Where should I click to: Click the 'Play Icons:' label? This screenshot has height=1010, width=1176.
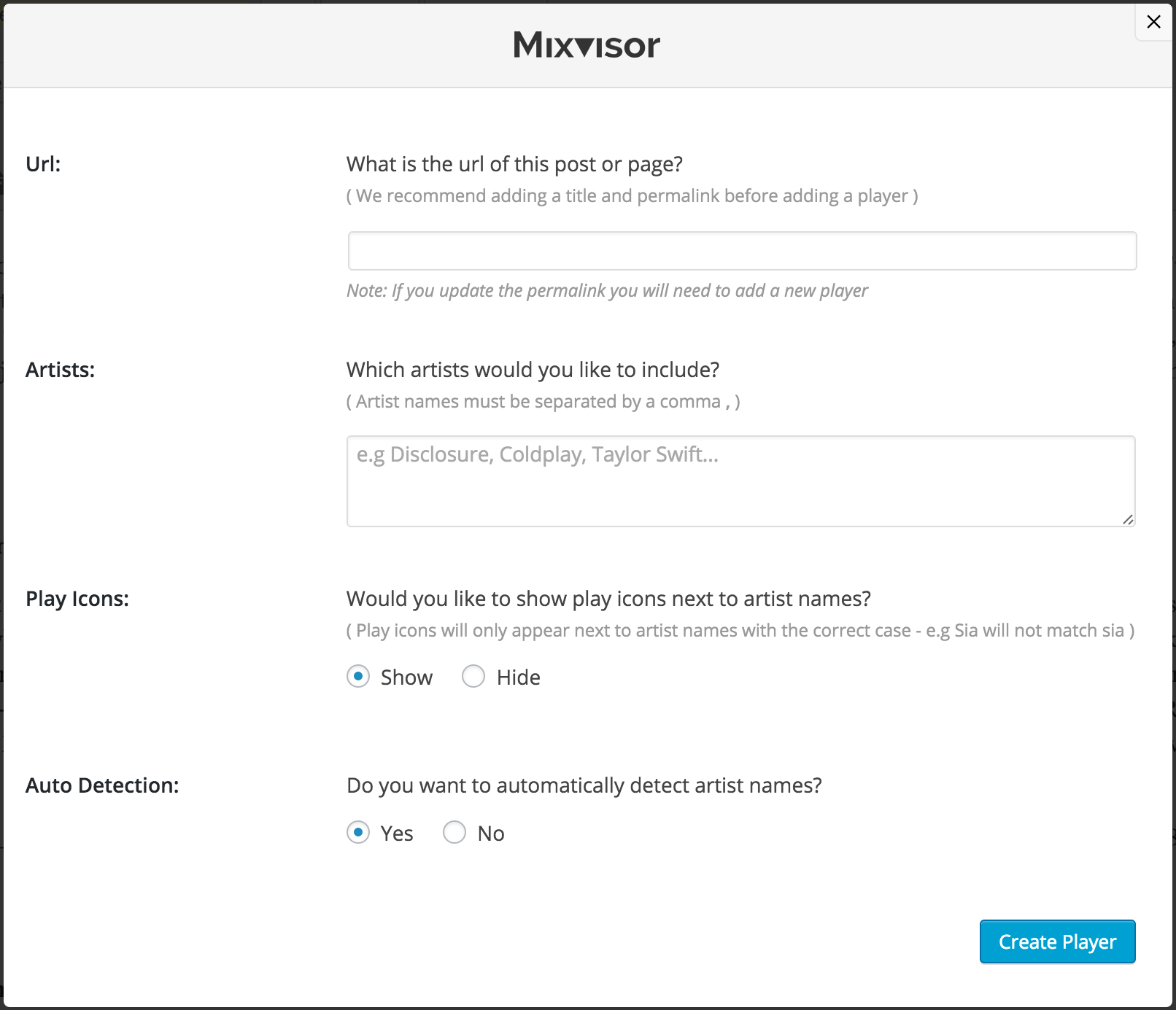77,599
